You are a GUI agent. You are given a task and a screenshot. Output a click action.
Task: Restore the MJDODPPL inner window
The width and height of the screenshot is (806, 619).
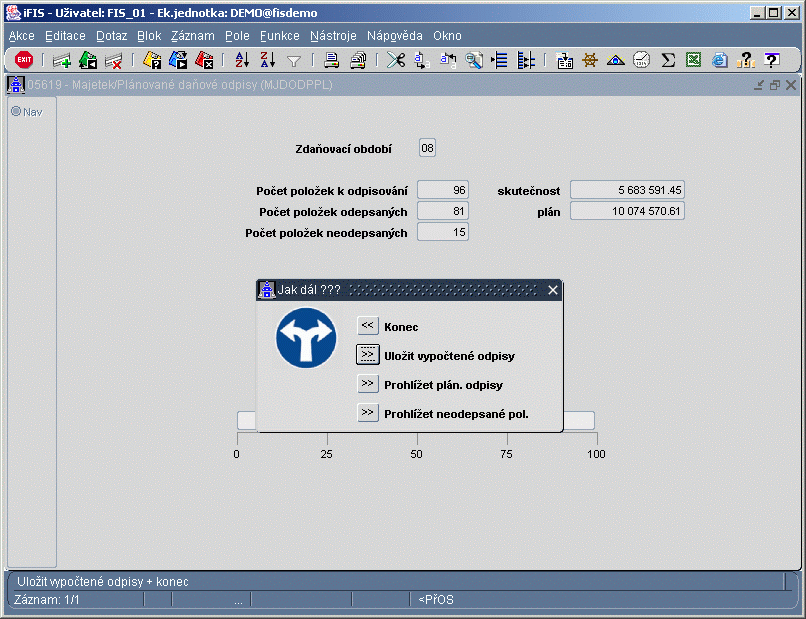[x=775, y=85]
